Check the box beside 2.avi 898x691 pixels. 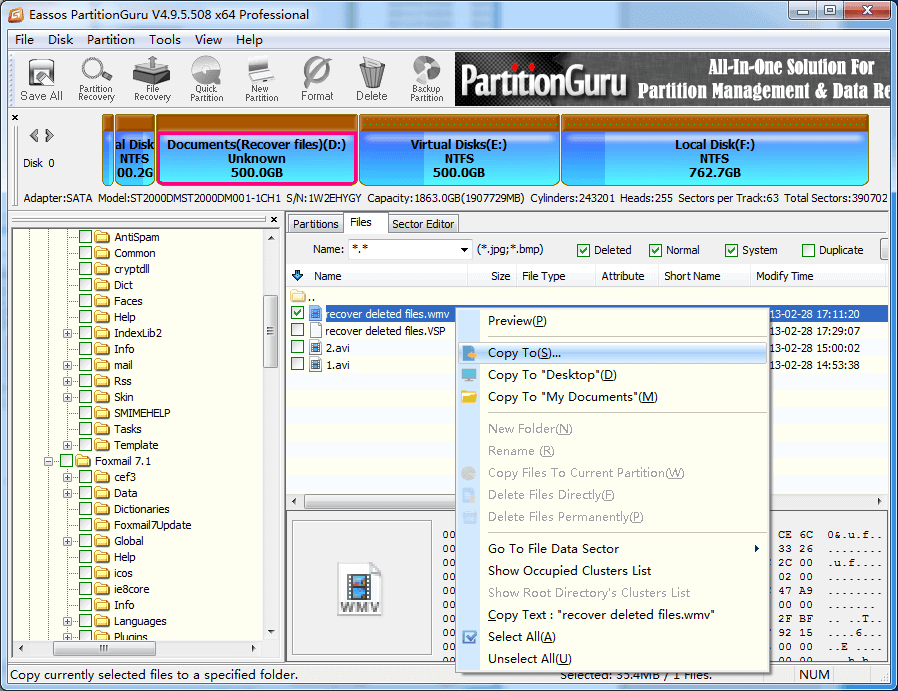coord(297,347)
